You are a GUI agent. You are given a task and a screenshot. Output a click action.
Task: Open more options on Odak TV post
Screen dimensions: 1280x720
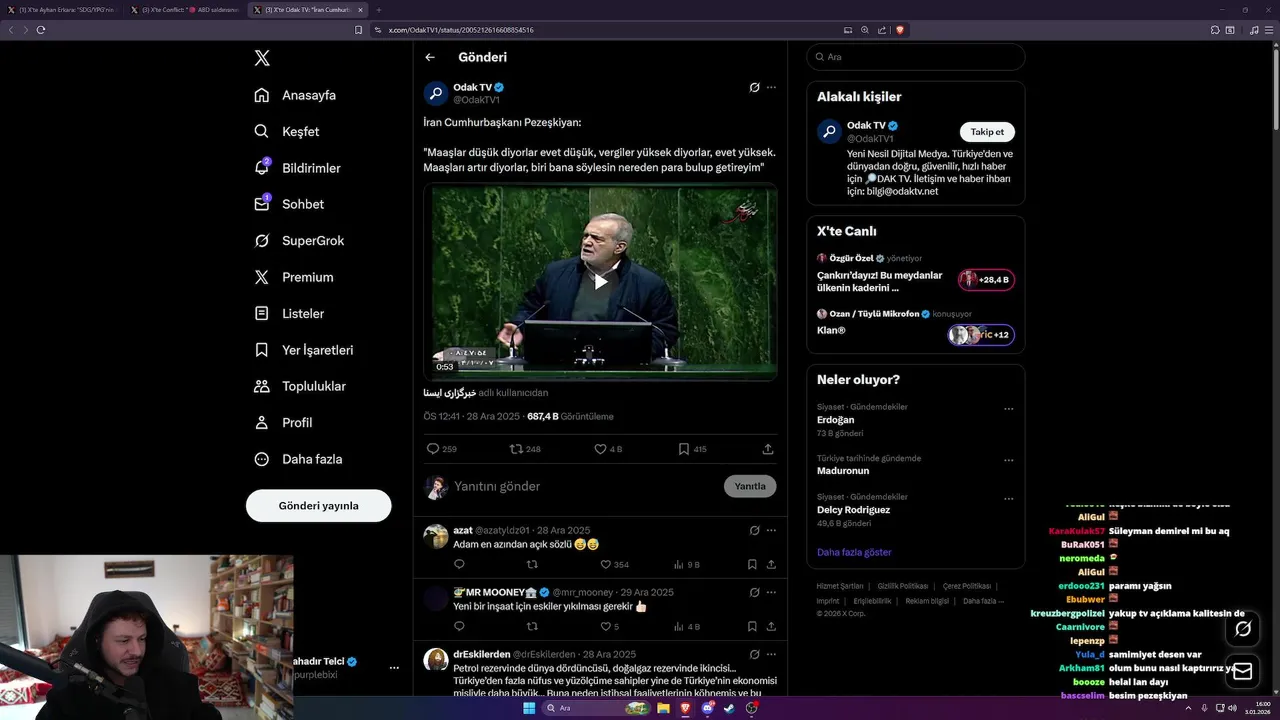pyautogui.click(x=771, y=87)
